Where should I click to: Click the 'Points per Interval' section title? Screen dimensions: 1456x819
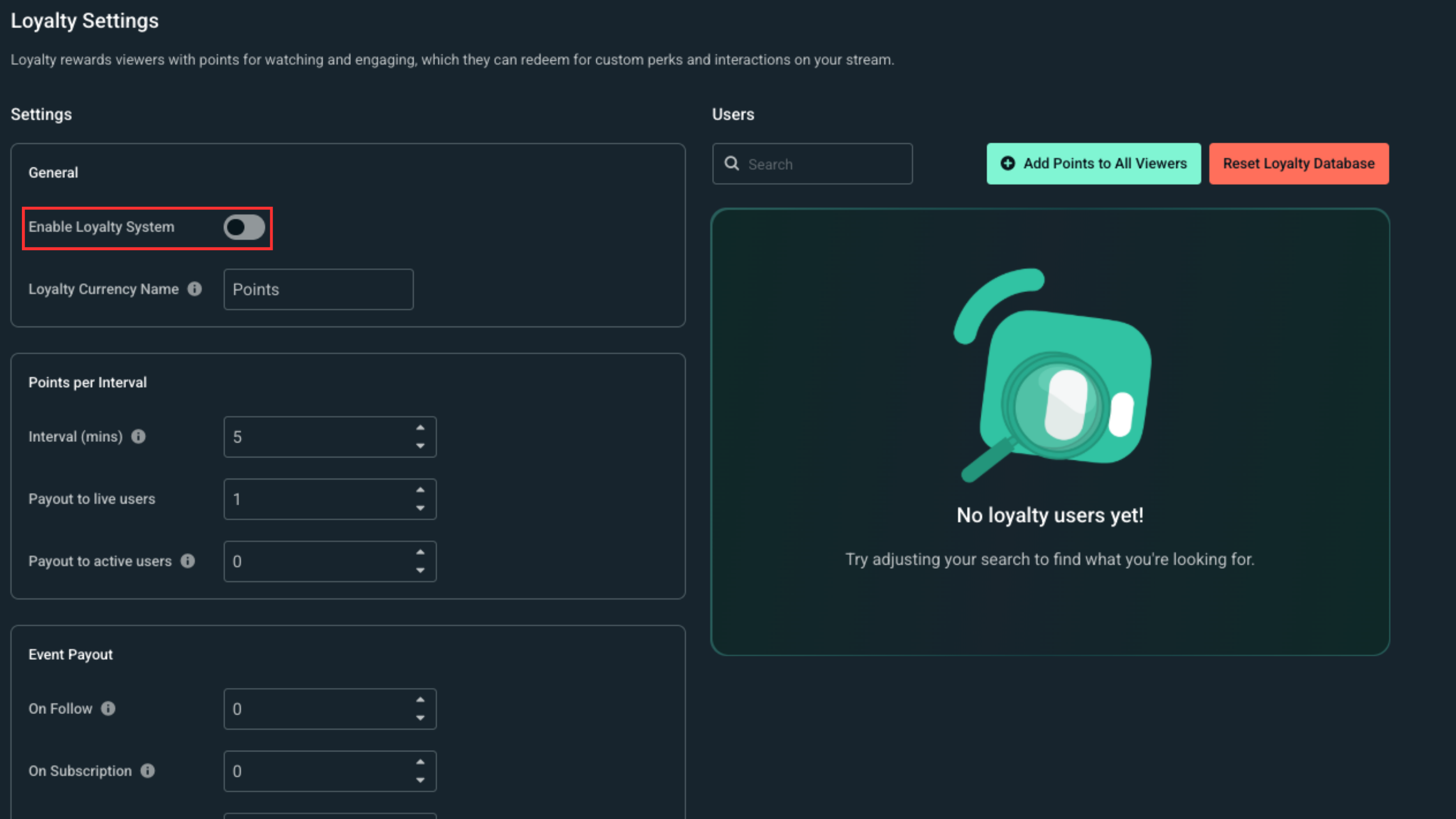pos(88,383)
